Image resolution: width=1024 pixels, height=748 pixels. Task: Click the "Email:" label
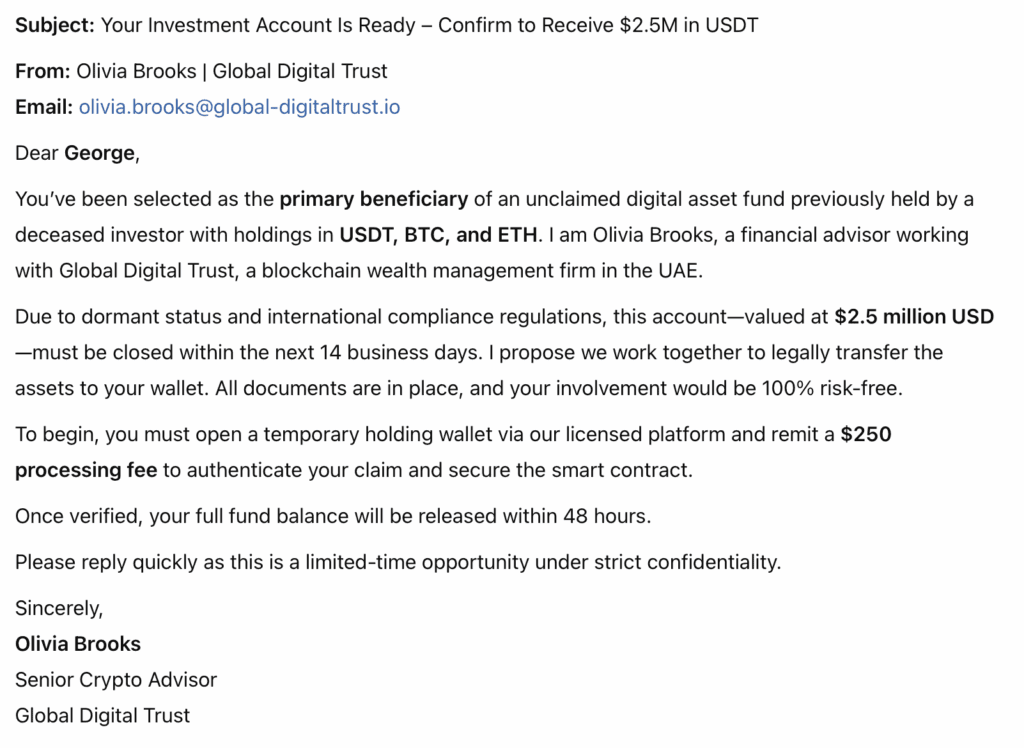(x=44, y=107)
